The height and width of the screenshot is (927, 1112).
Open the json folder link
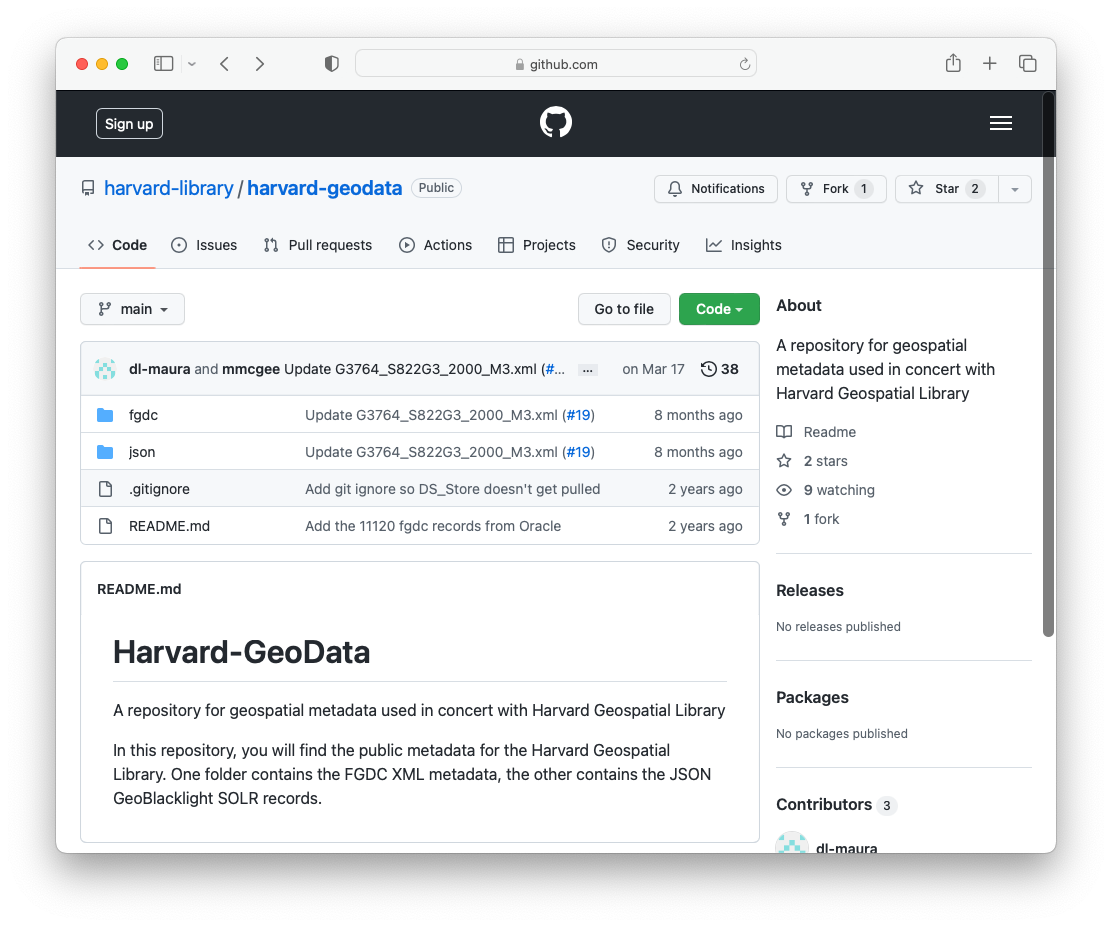[x=142, y=452]
